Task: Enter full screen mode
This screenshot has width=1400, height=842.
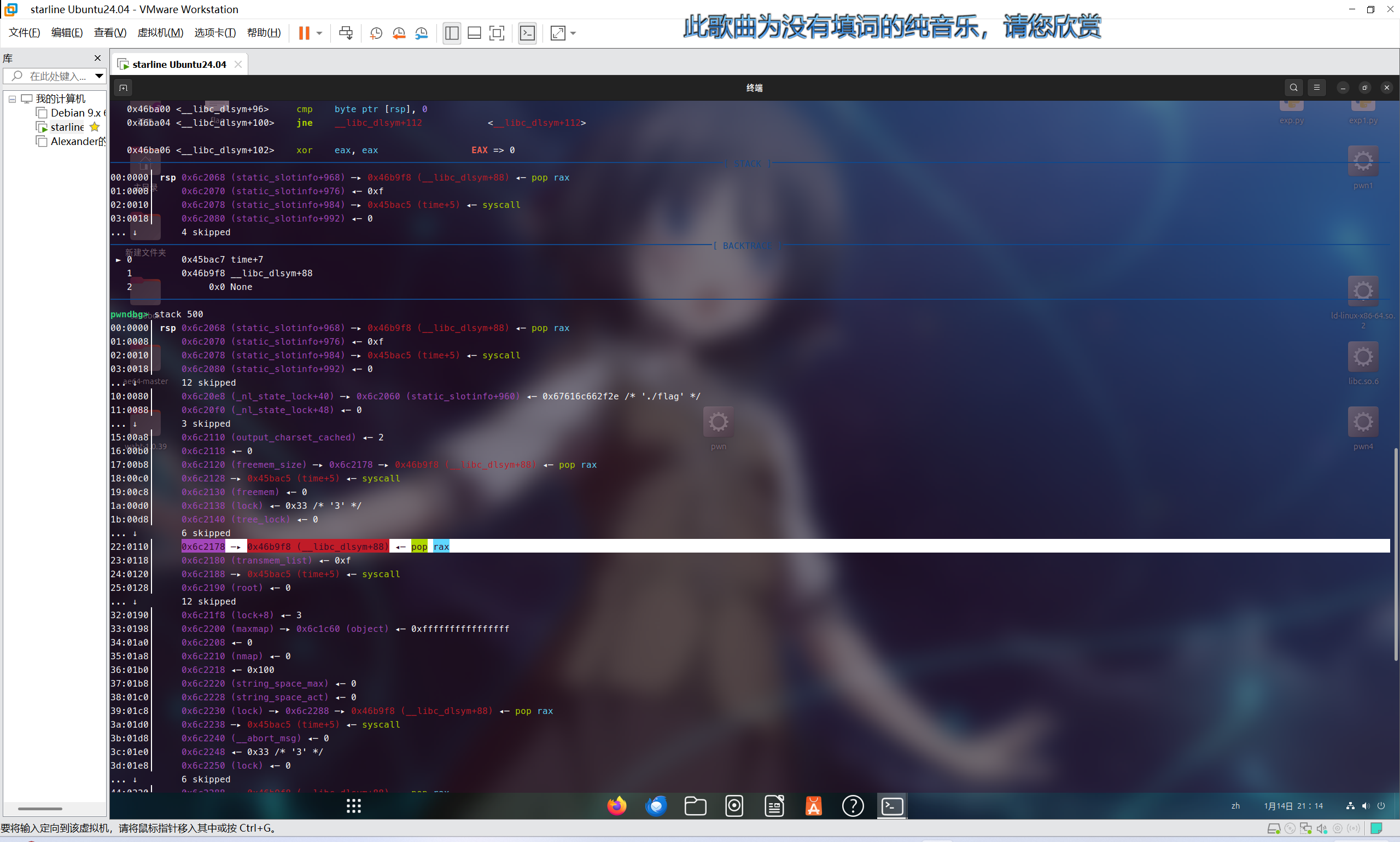Action: [497, 33]
